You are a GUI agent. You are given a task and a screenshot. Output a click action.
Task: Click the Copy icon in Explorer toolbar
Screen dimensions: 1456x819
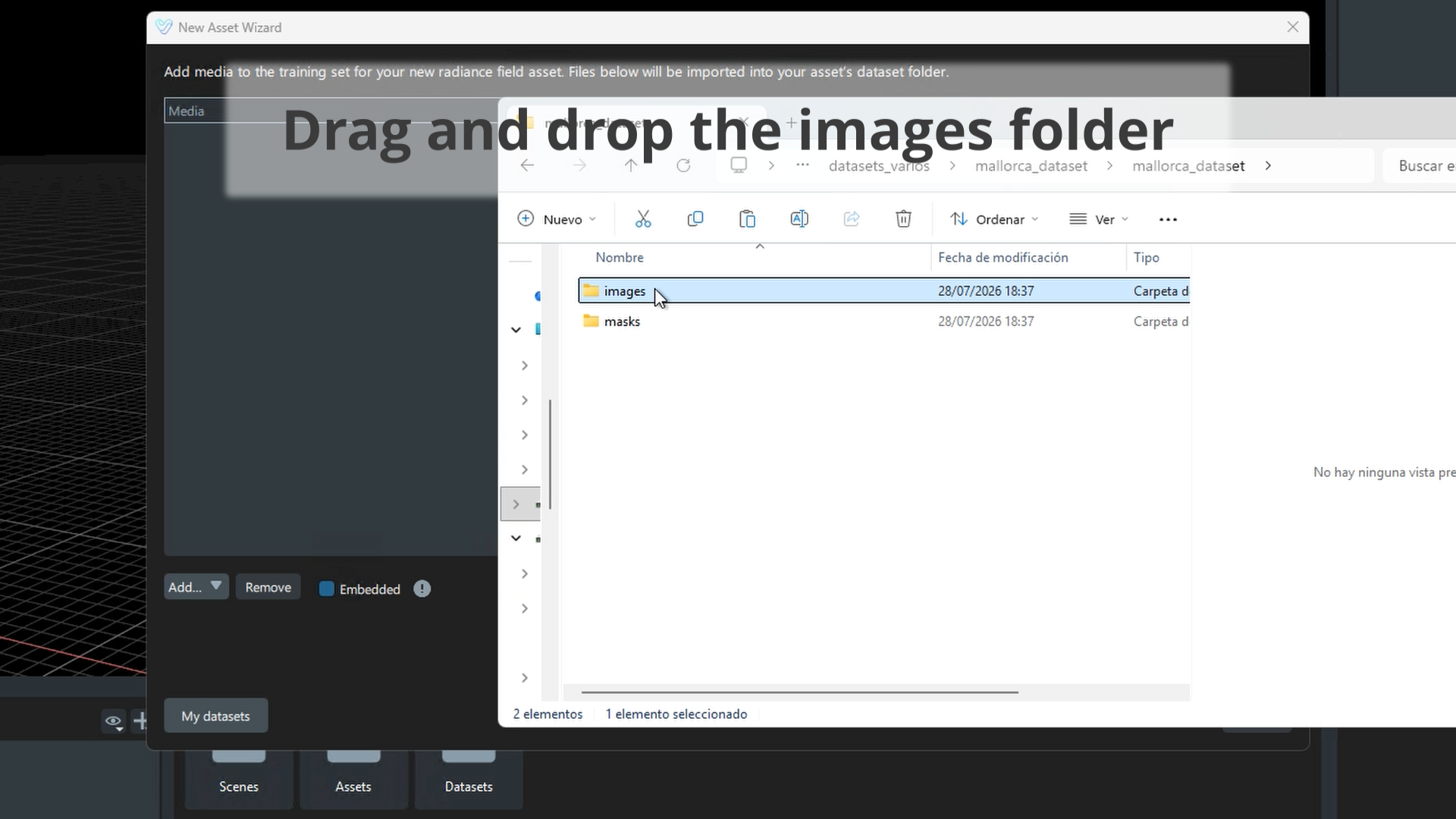(x=695, y=219)
